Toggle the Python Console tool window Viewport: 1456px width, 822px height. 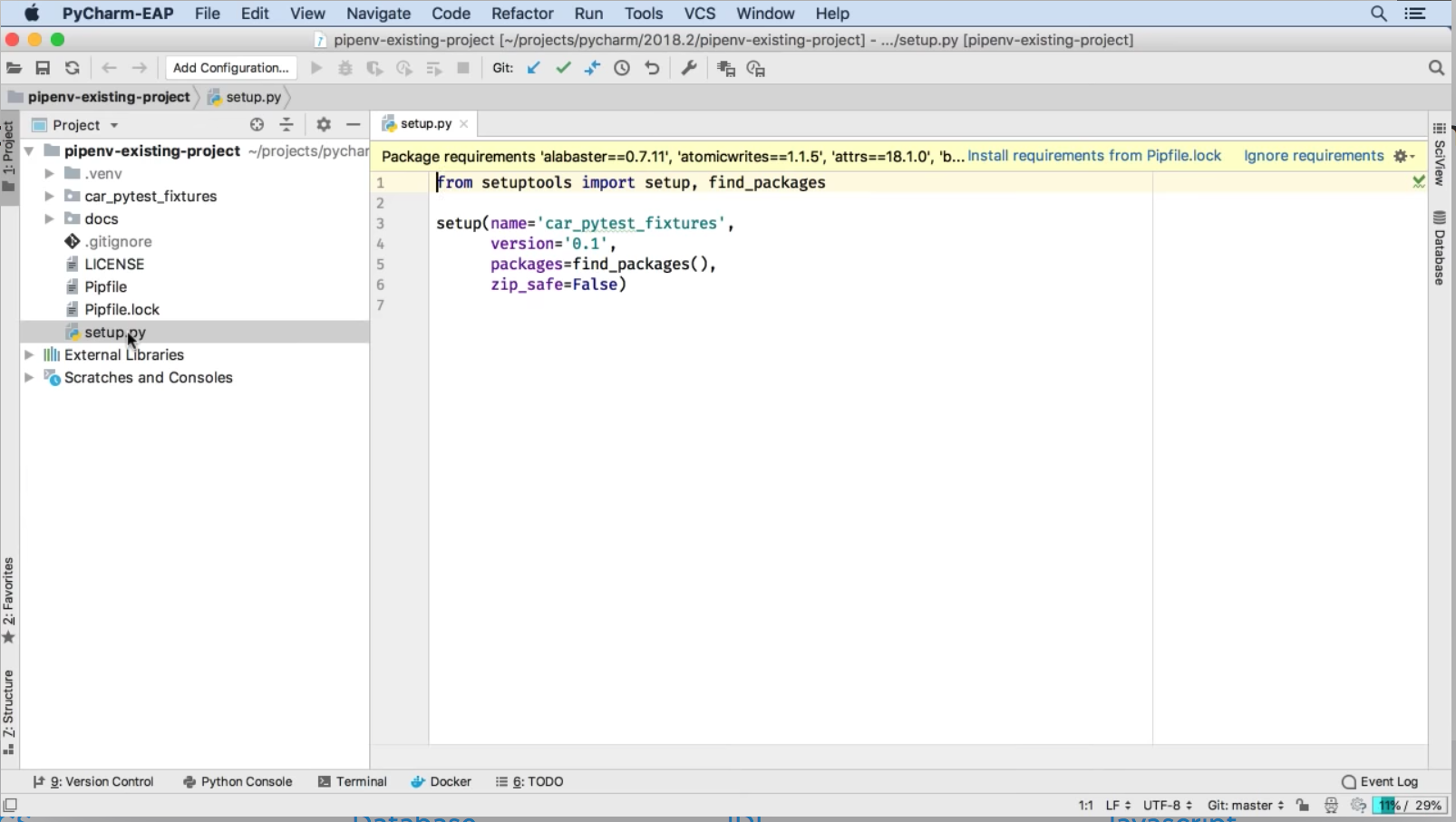point(238,781)
